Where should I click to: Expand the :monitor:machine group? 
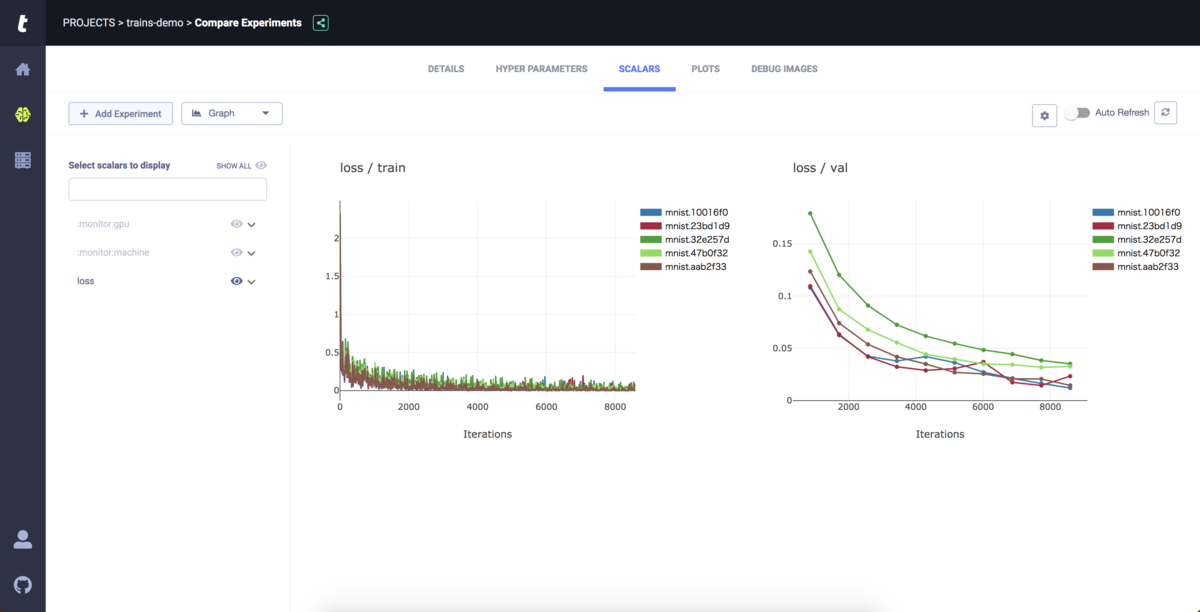pyautogui.click(x=252, y=253)
